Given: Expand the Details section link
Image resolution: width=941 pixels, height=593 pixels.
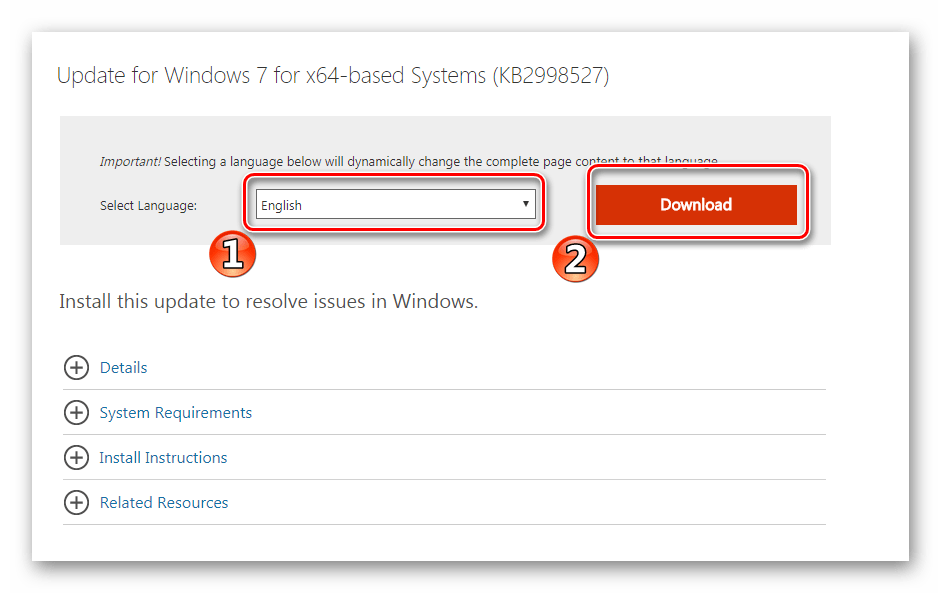Looking at the screenshot, I should click(x=123, y=368).
